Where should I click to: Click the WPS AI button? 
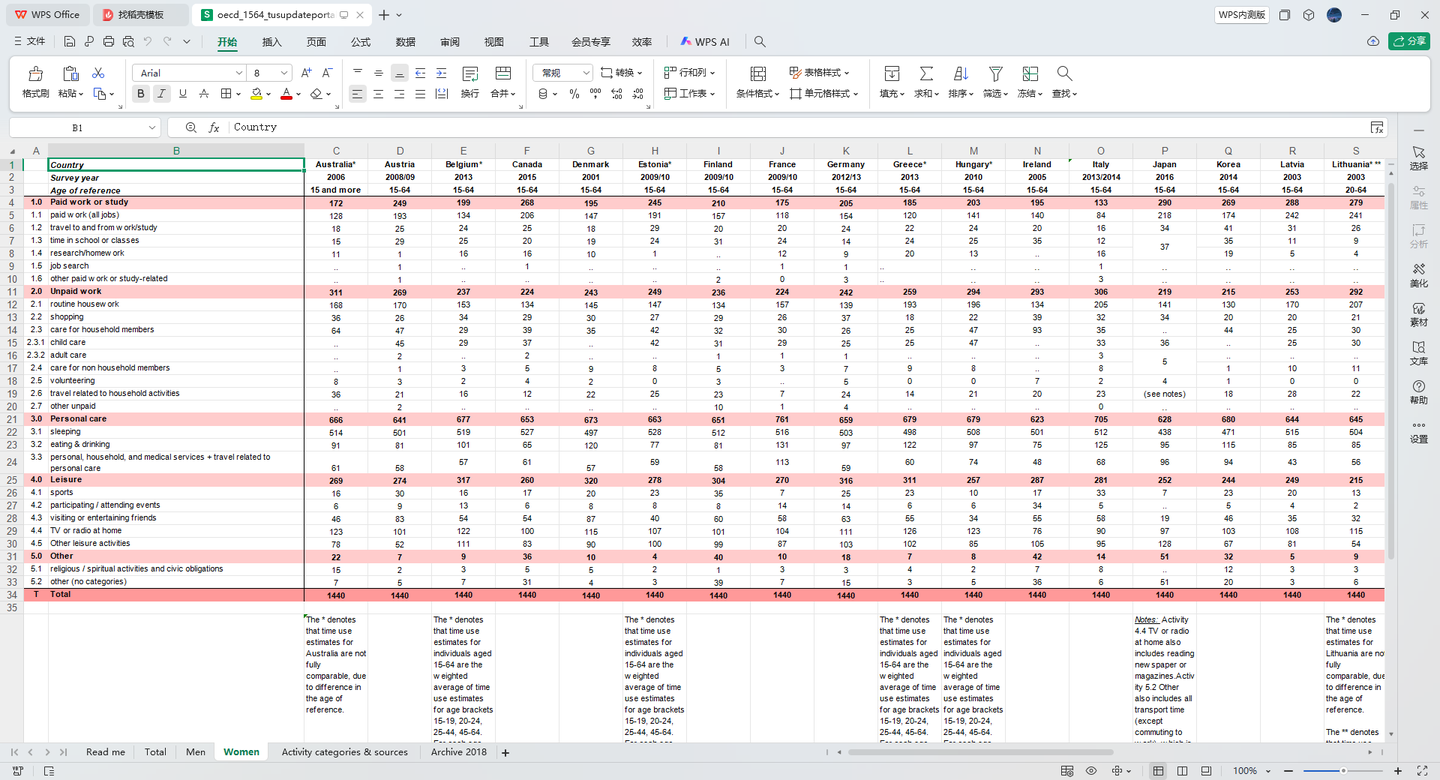click(x=705, y=42)
